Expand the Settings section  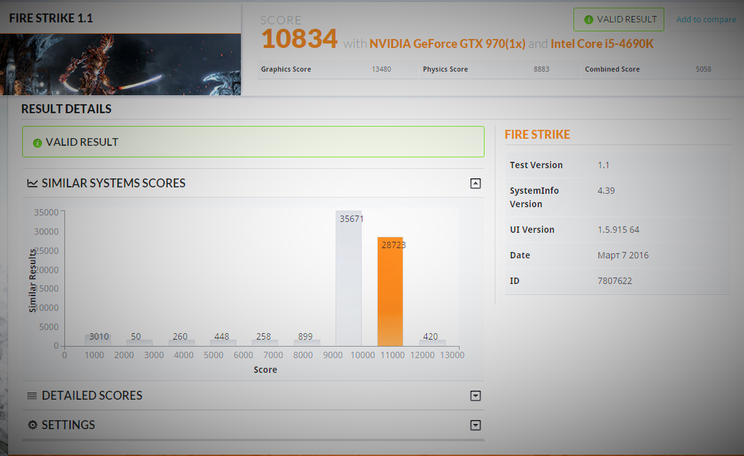(475, 425)
